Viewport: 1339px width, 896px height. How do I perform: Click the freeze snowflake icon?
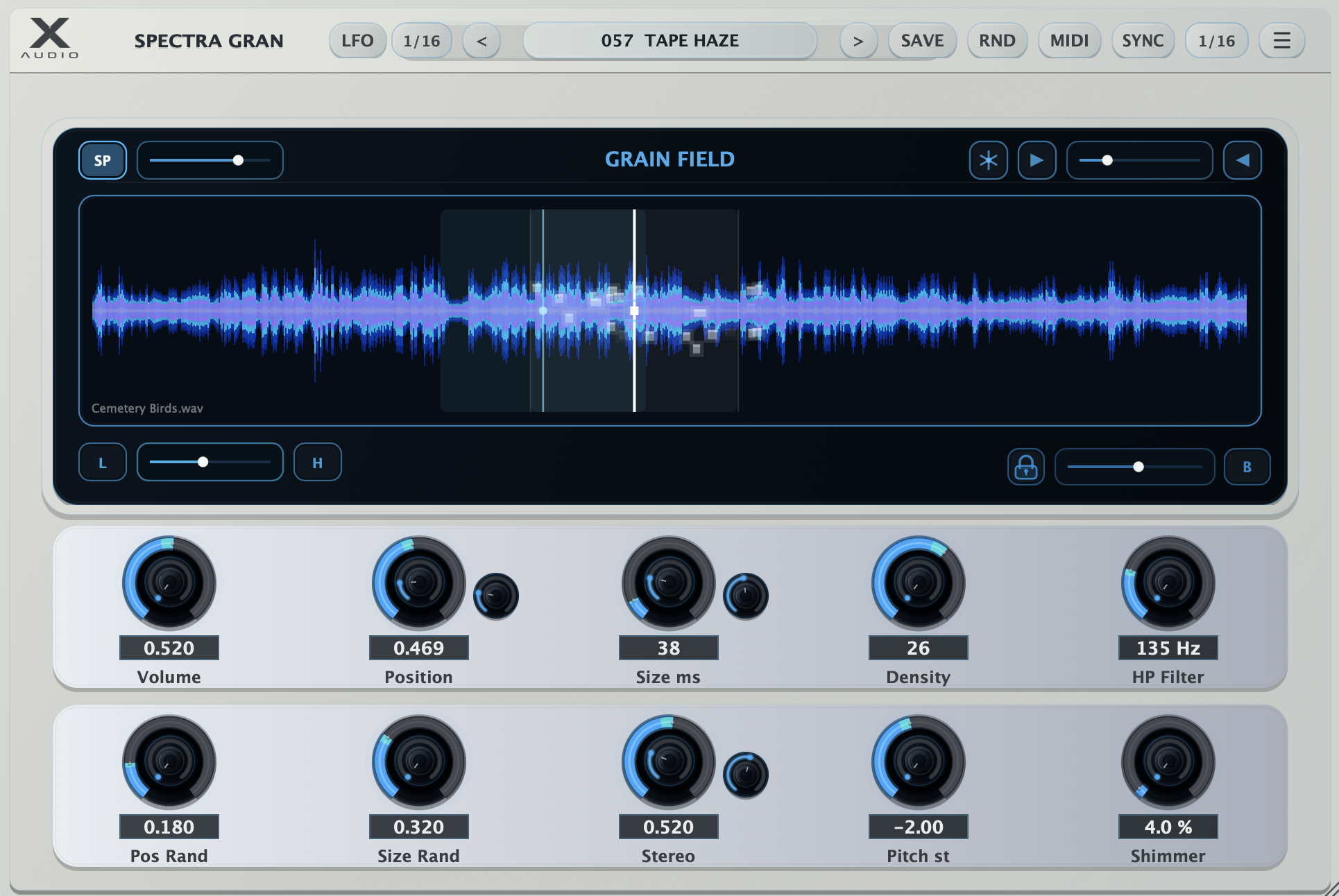point(988,160)
